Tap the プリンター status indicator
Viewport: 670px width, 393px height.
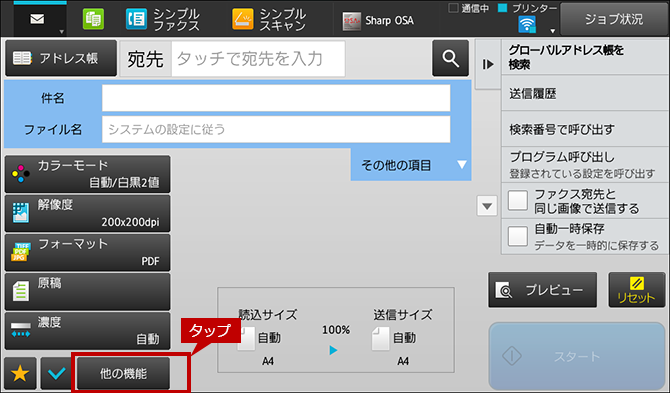pyautogui.click(x=528, y=8)
